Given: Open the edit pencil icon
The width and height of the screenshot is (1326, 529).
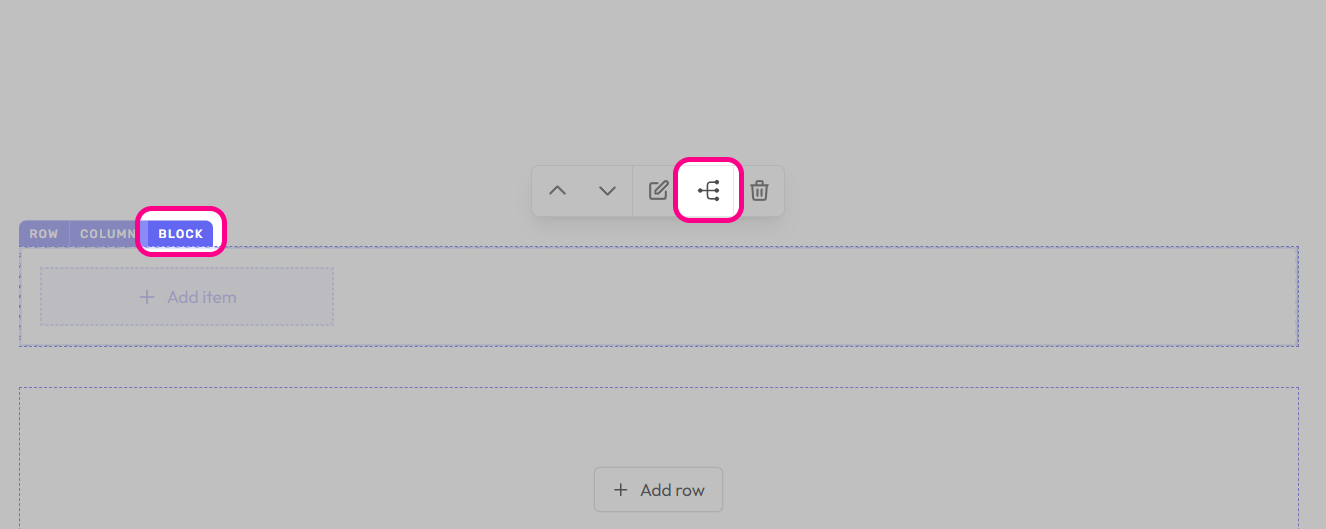Looking at the screenshot, I should (x=658, y=191).
